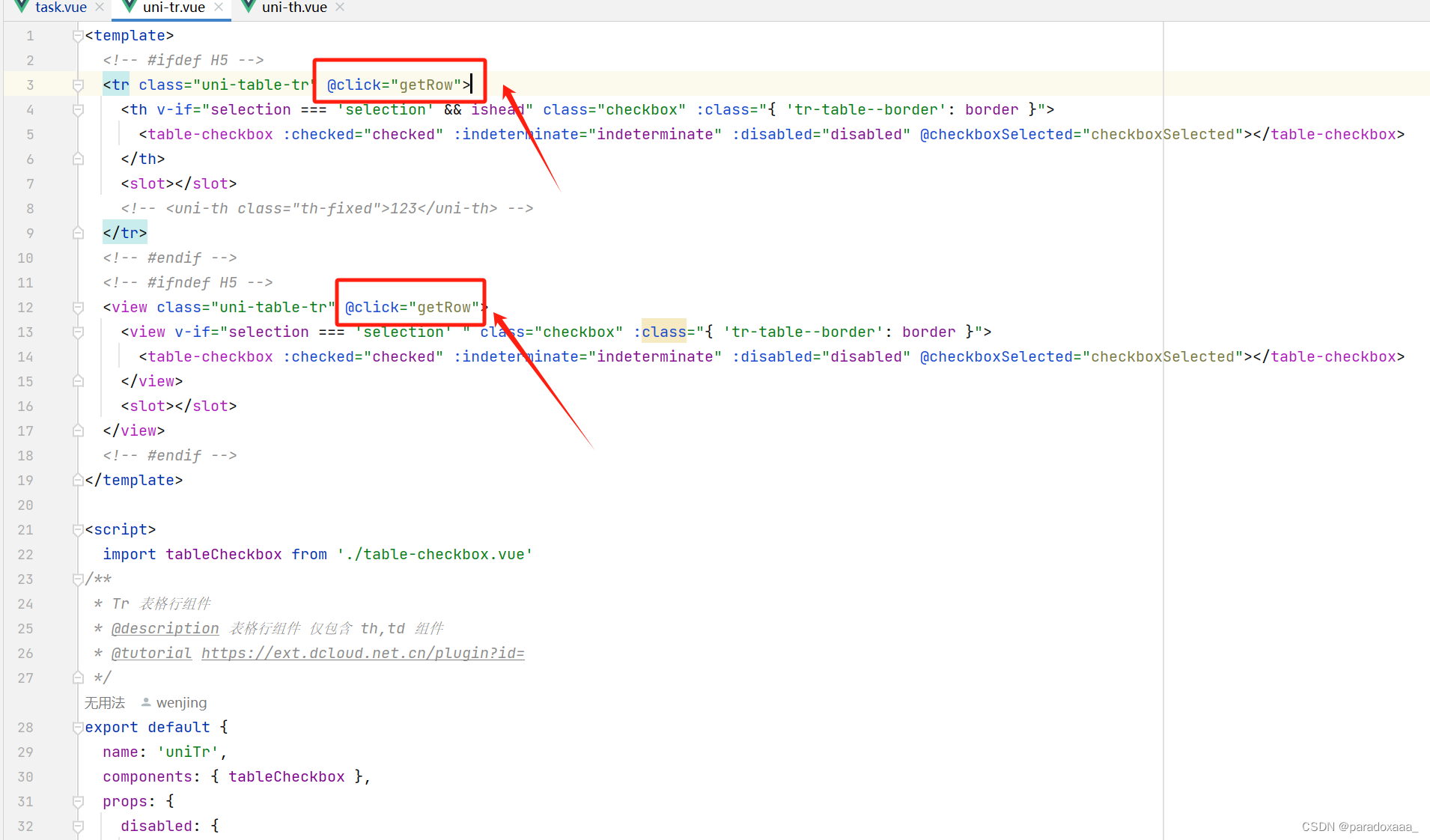
Task: Click the #ifndef H5 comment on line 11
Action: point(188,283)
